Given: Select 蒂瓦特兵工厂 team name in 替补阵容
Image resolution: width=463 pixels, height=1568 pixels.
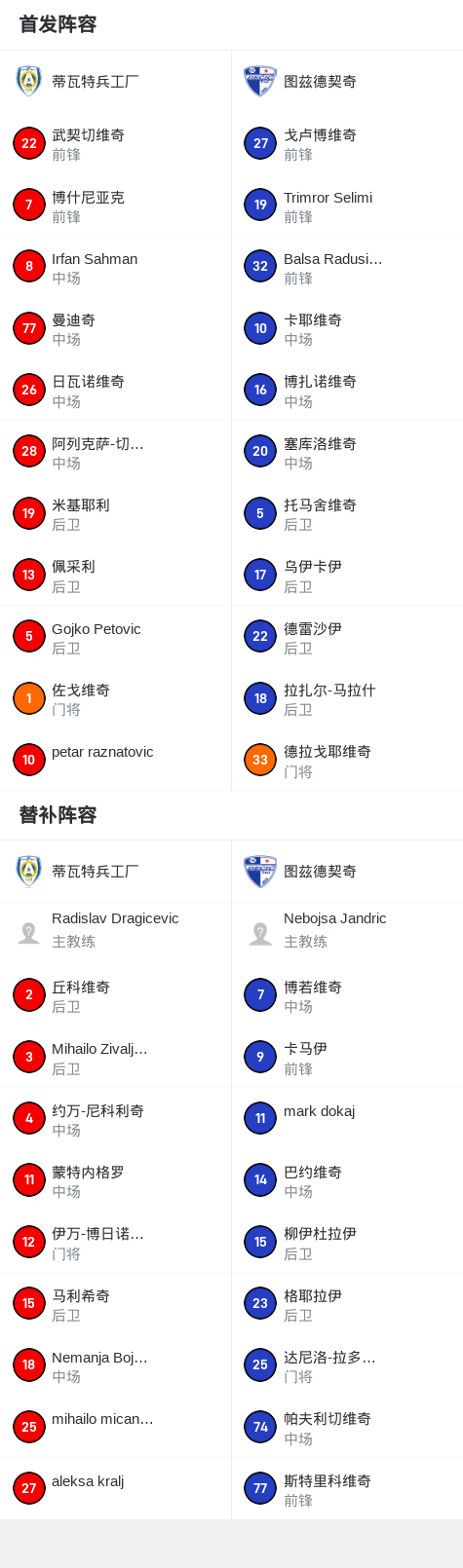Looking at the screenshot, I should (96, 872).
